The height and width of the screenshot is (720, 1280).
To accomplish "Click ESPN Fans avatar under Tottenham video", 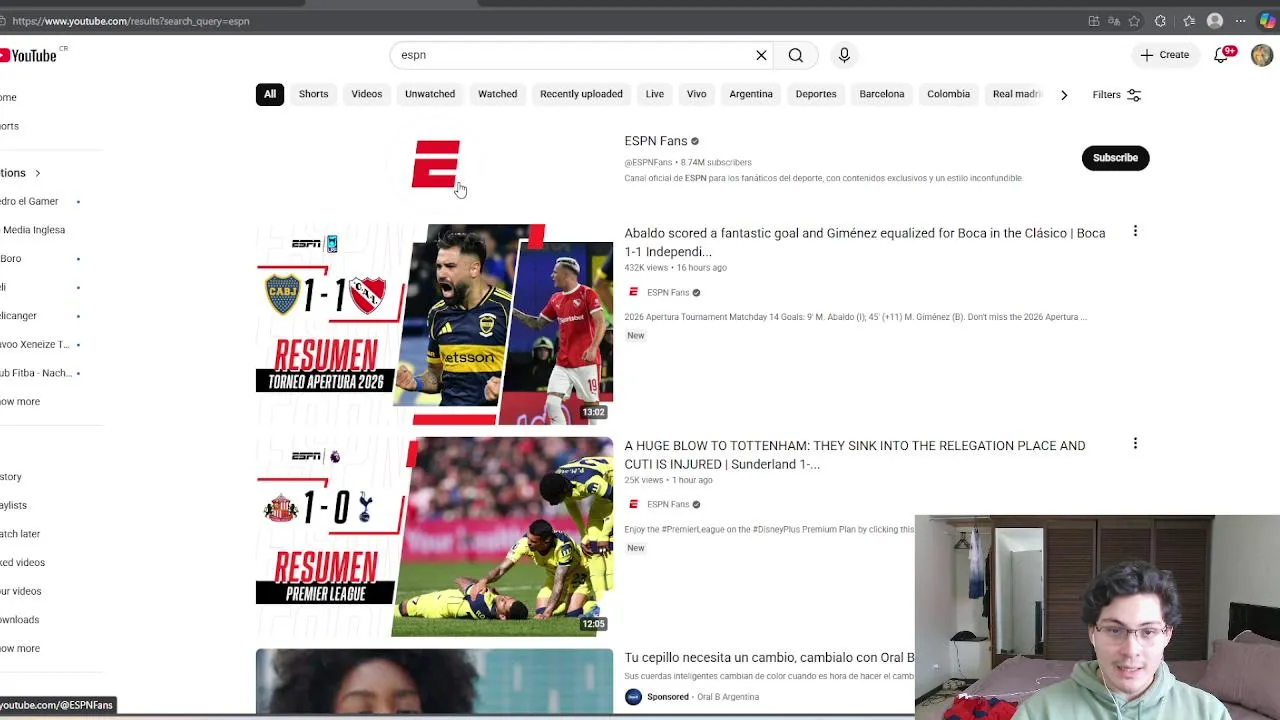I will (633, 504).
